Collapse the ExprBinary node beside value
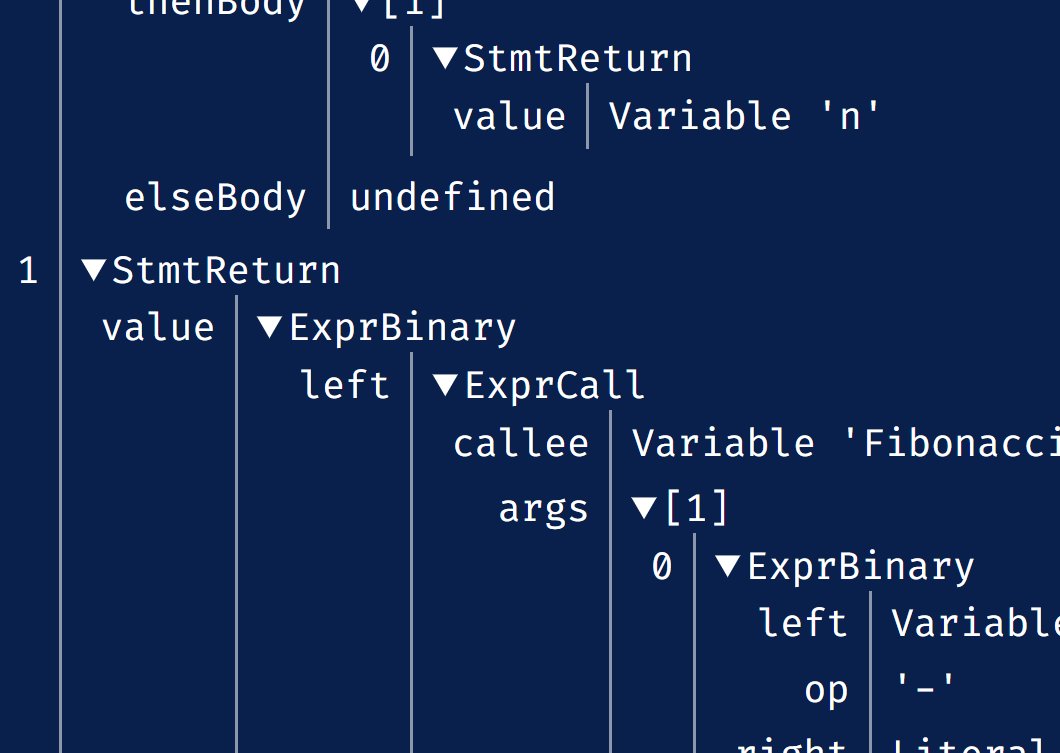 (x=270, y=327)
